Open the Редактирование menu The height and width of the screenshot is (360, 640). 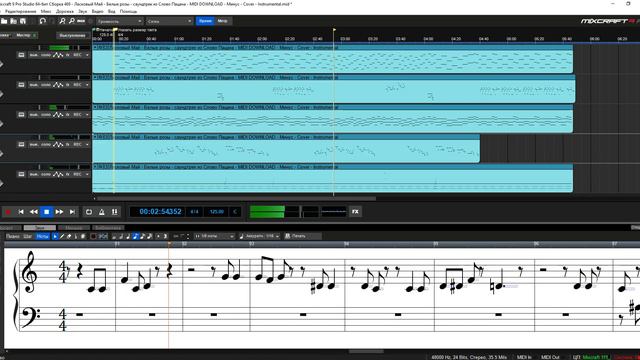pyautogui.click(x=20, y=11)
